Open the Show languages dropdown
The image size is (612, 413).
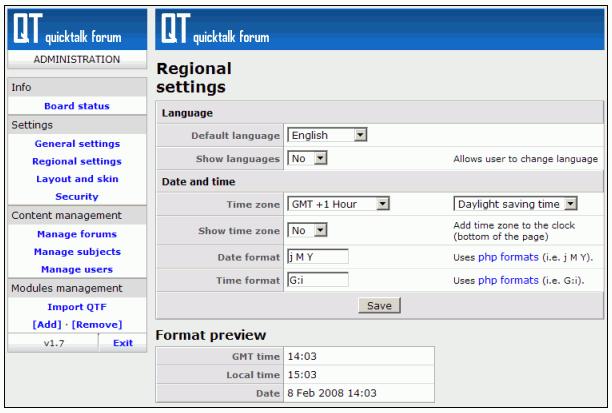pyautogui.click(x=307, y=158)
